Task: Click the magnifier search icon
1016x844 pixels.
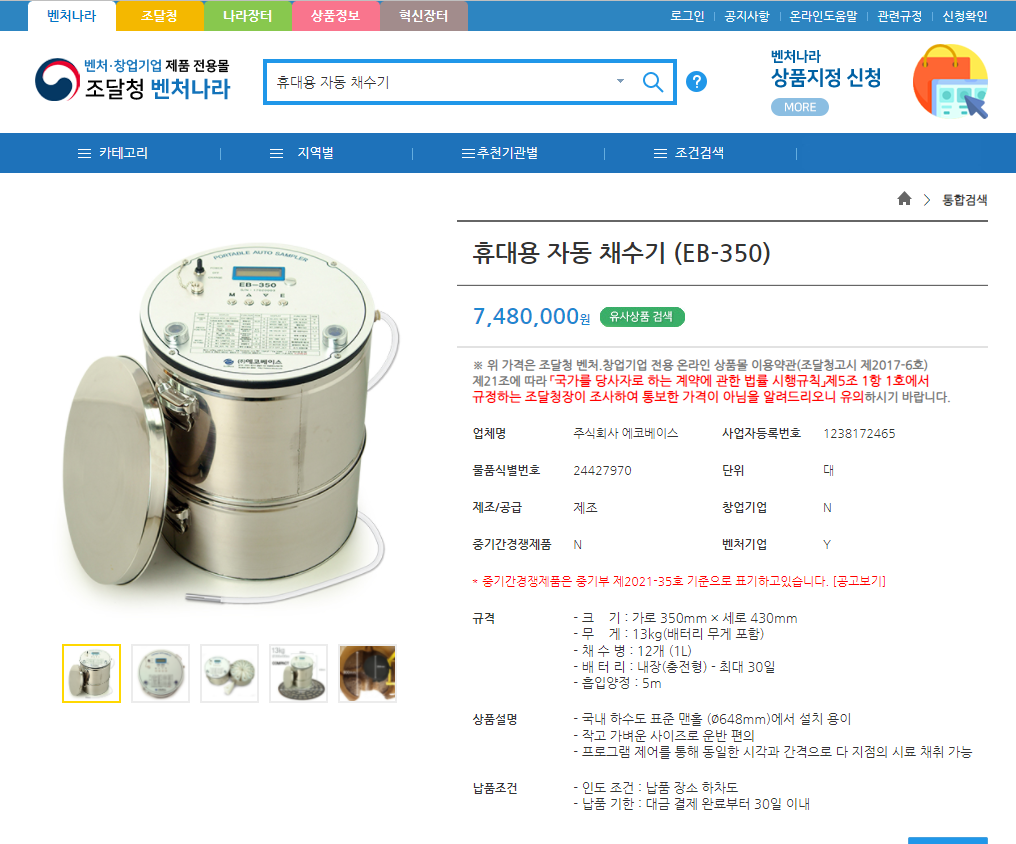Action: coord(652,82)
